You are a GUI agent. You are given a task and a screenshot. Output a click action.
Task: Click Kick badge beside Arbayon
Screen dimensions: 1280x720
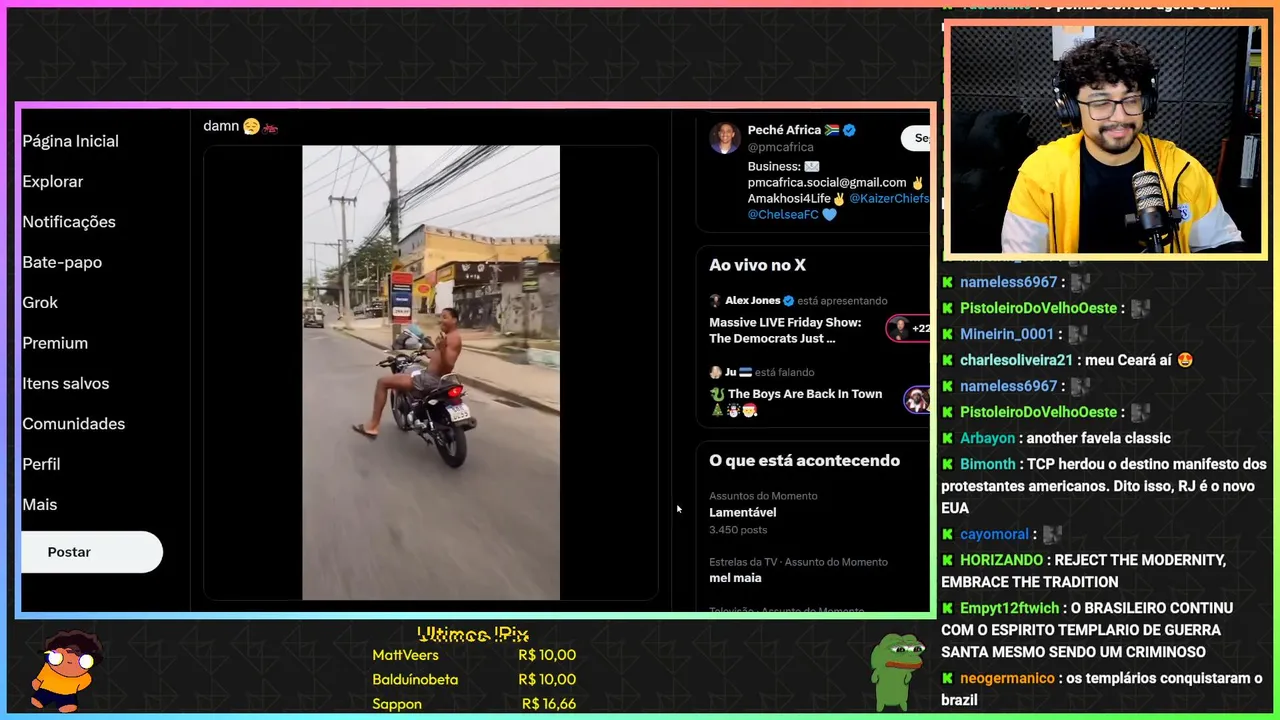[947, 438]
